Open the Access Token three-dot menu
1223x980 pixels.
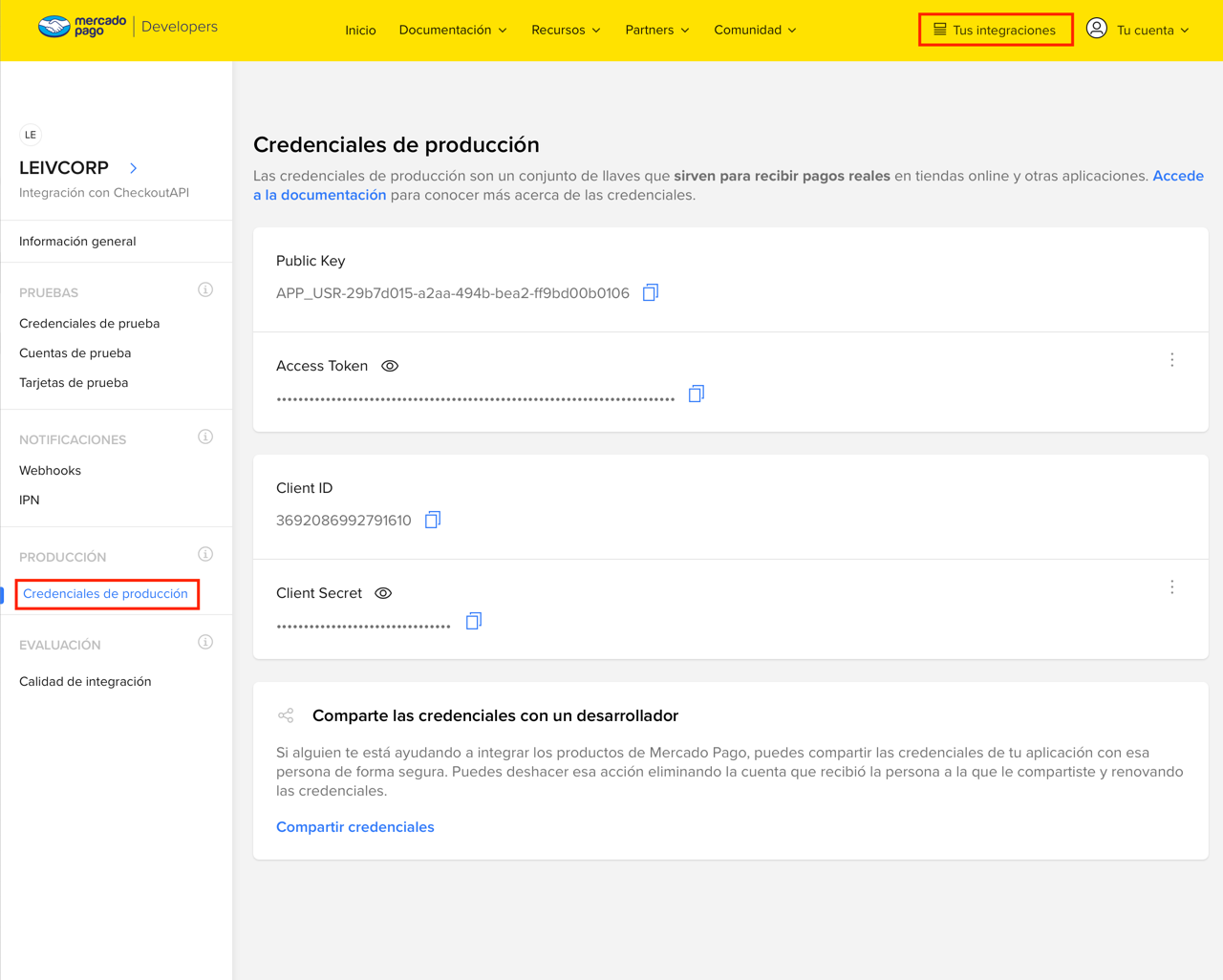coord(1172,360)
